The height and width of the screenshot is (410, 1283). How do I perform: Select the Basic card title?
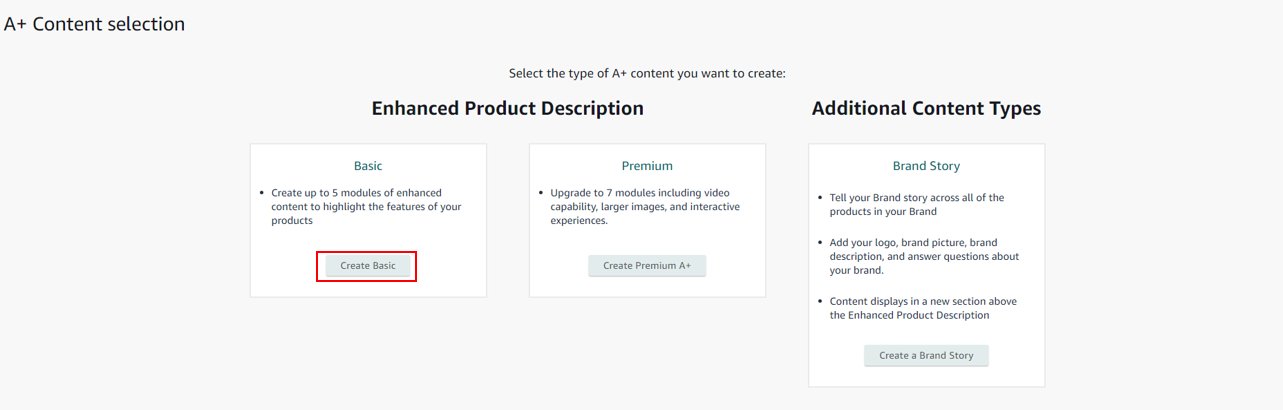pos(368,166)
